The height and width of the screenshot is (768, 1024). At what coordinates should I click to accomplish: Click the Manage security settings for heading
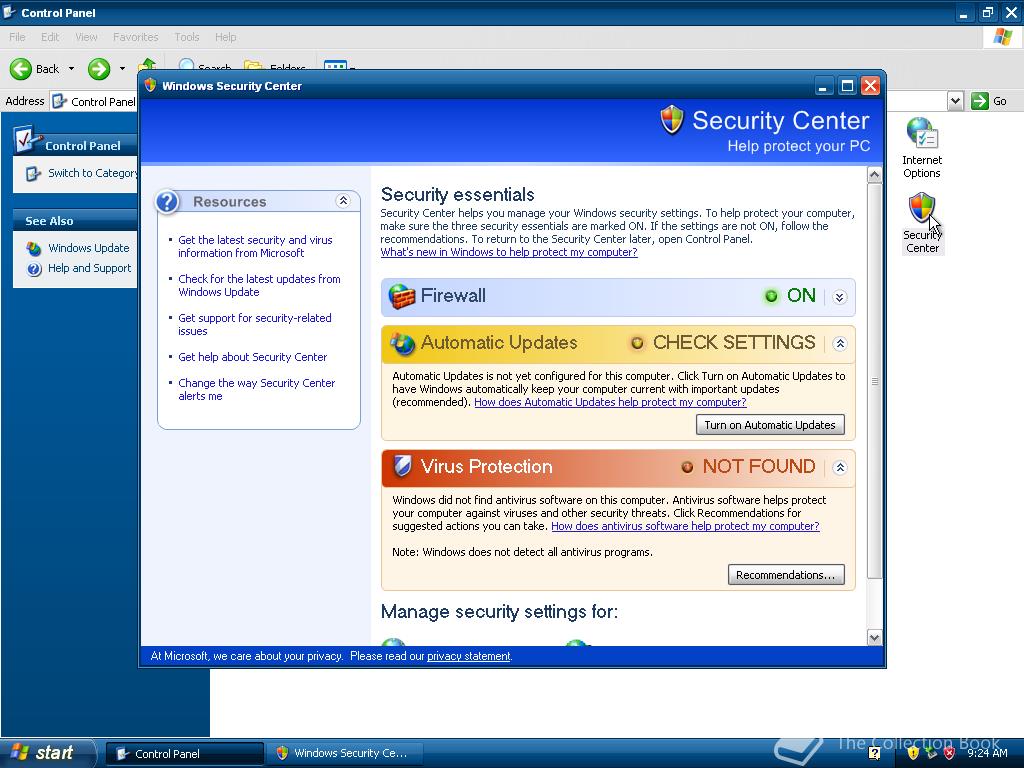[499, 612]
